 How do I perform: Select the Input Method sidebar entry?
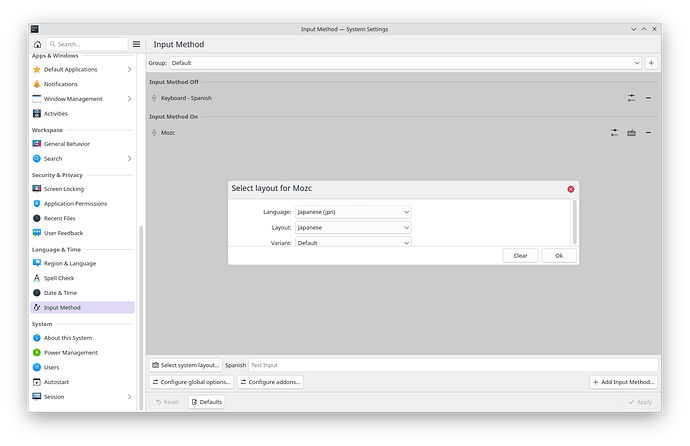coord(82,307)
